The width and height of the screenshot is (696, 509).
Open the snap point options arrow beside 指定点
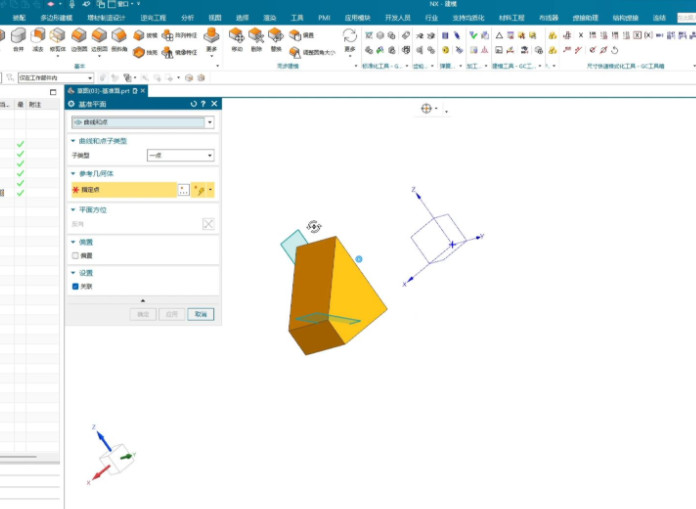click(x=210, y=190)
